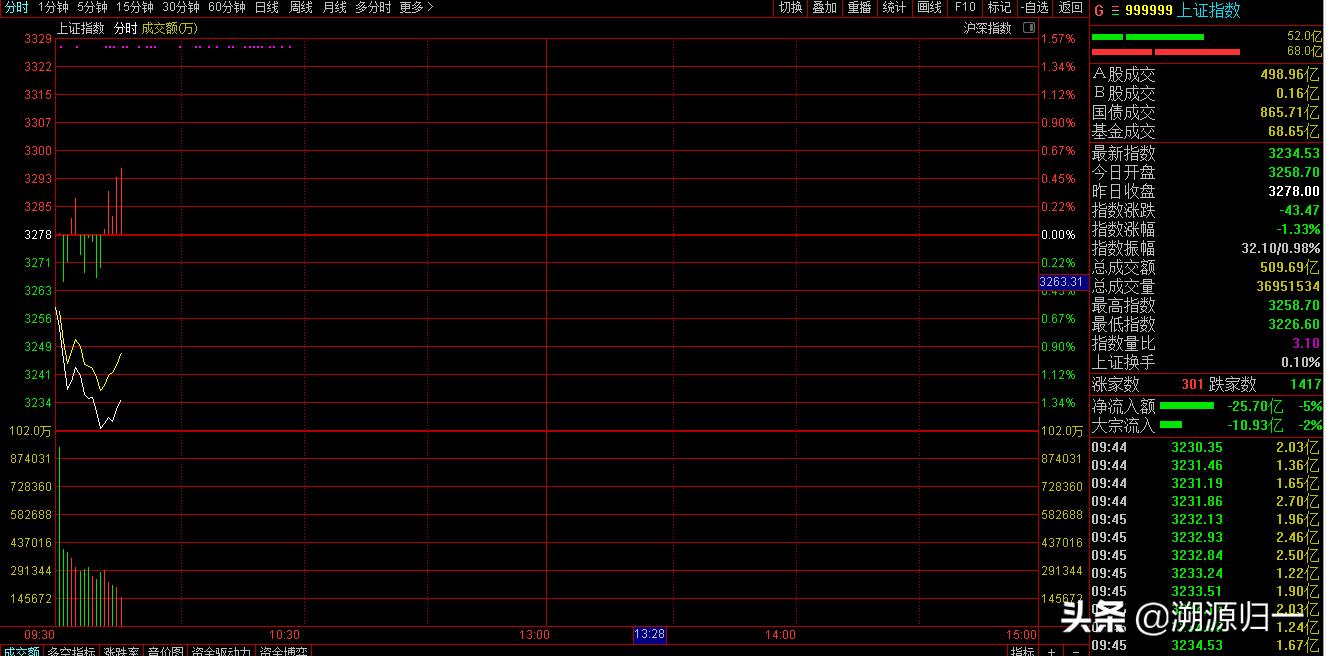Switch to 60分钟 chart period
This screenshot has height=656, width=1326.
(227, 7)
